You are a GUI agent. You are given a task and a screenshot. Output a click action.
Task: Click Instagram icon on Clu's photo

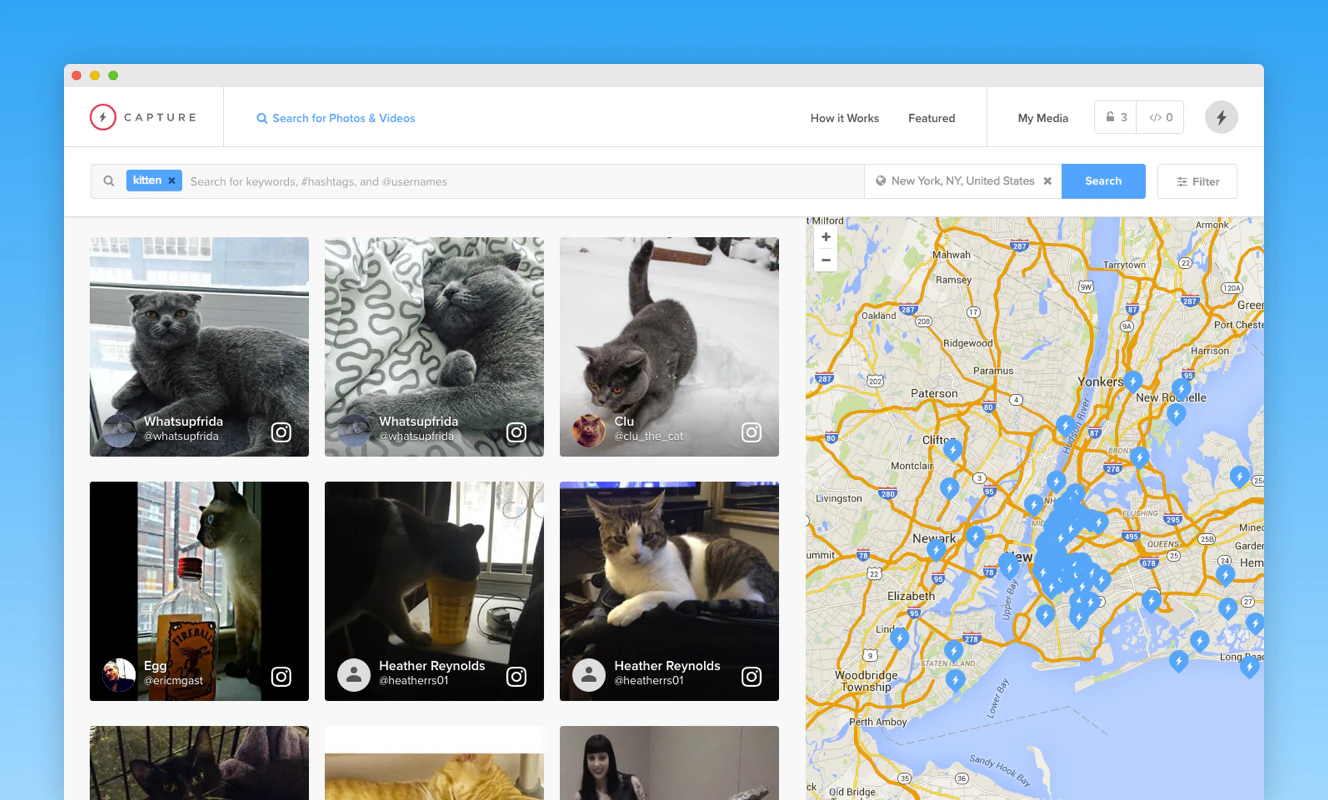pos(751,432)
